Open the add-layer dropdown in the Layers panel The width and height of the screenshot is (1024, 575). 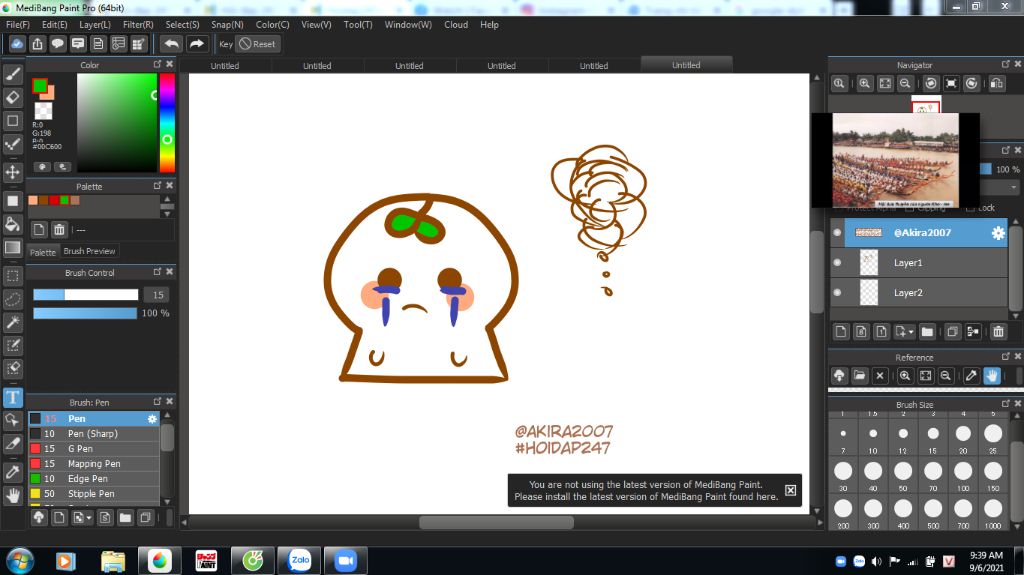pyautogui.click(x=904, y=332)
